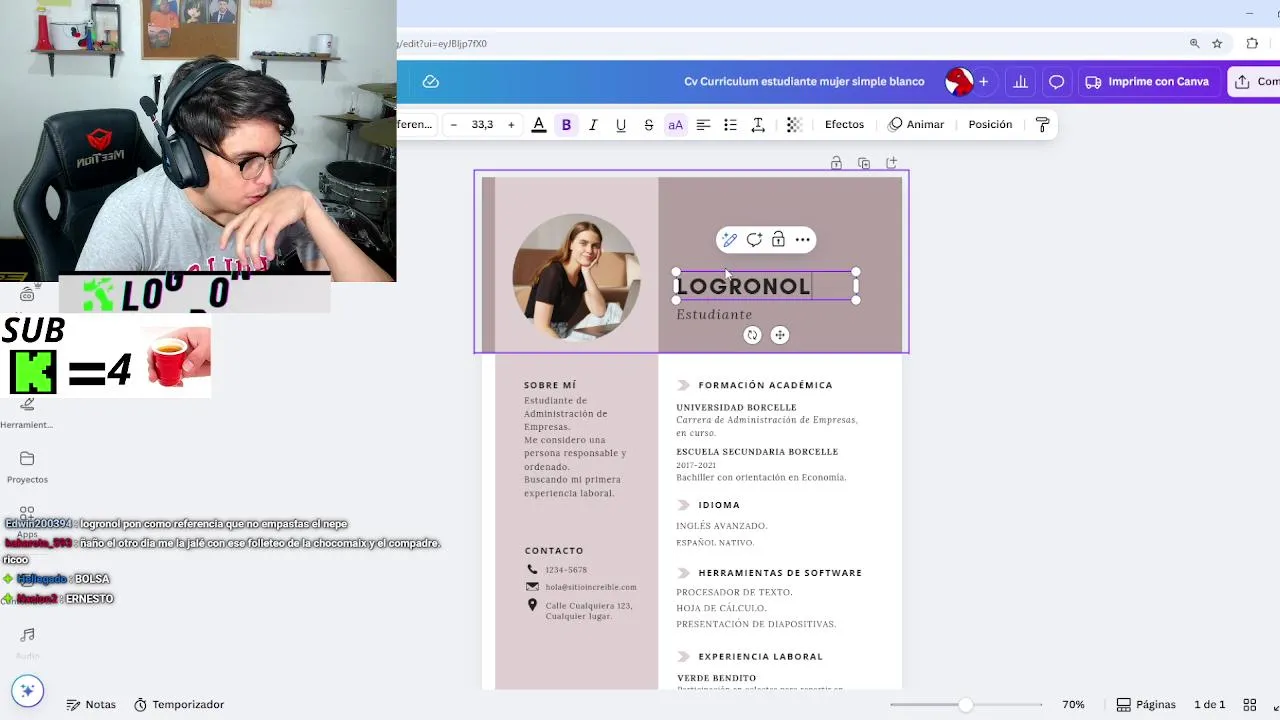Image resolution: width=1280 pixels, height=720 pixels.
Task: Toggle bulleted list
Action: [x=730, y=125]
